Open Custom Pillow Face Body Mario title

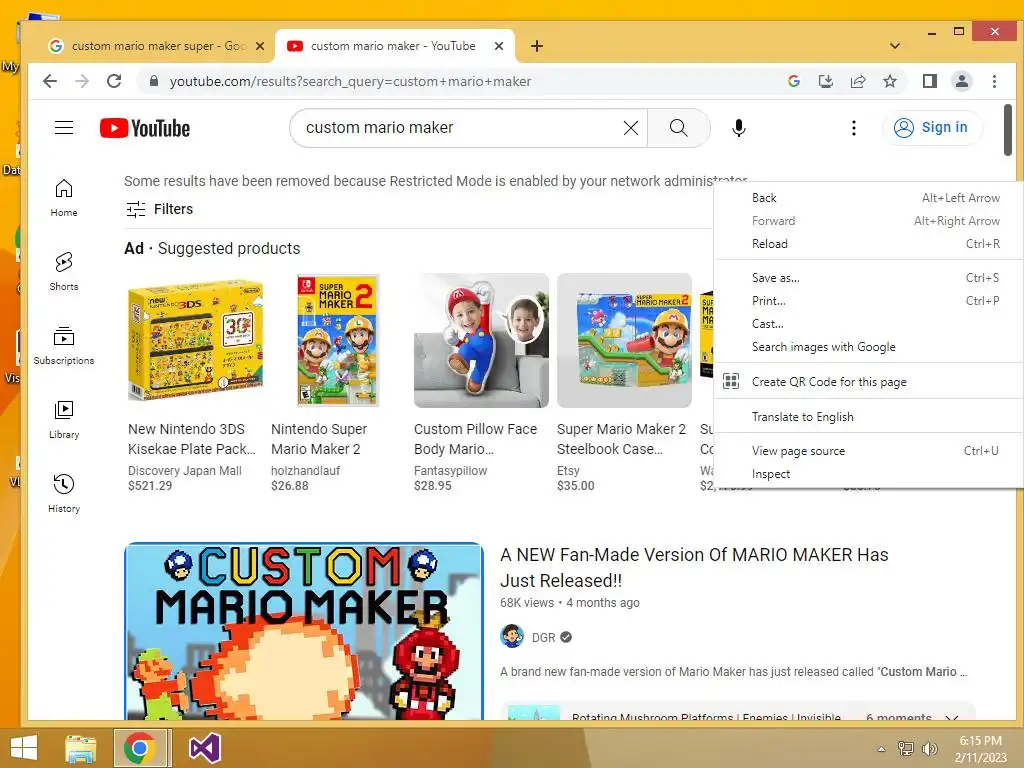475,439
